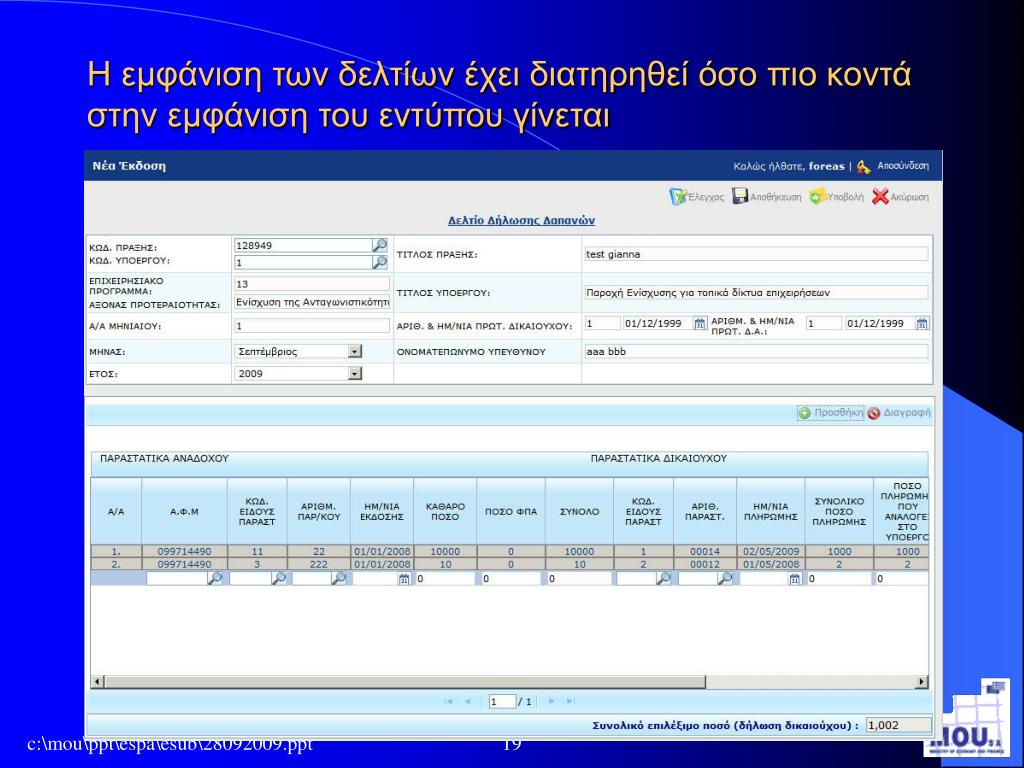1024x768 pixels.
Task: Click the ΗΜ/ΝΙΑ ΠΛΗΡΩΜΗΣ column header
Action: click(771, 511)
